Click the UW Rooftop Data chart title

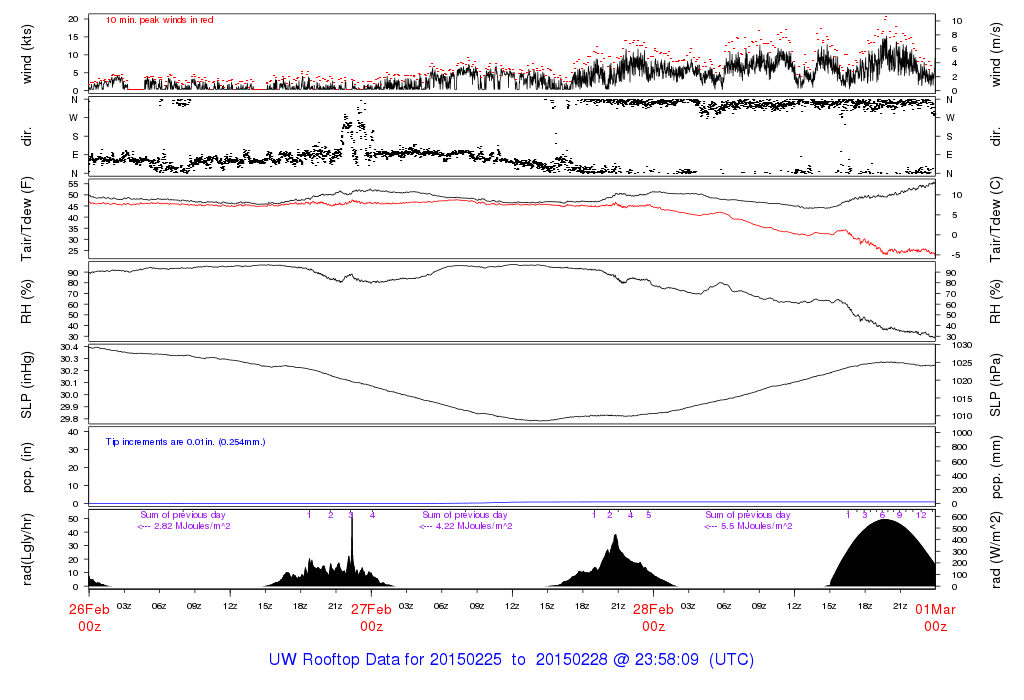coord(511,660)
